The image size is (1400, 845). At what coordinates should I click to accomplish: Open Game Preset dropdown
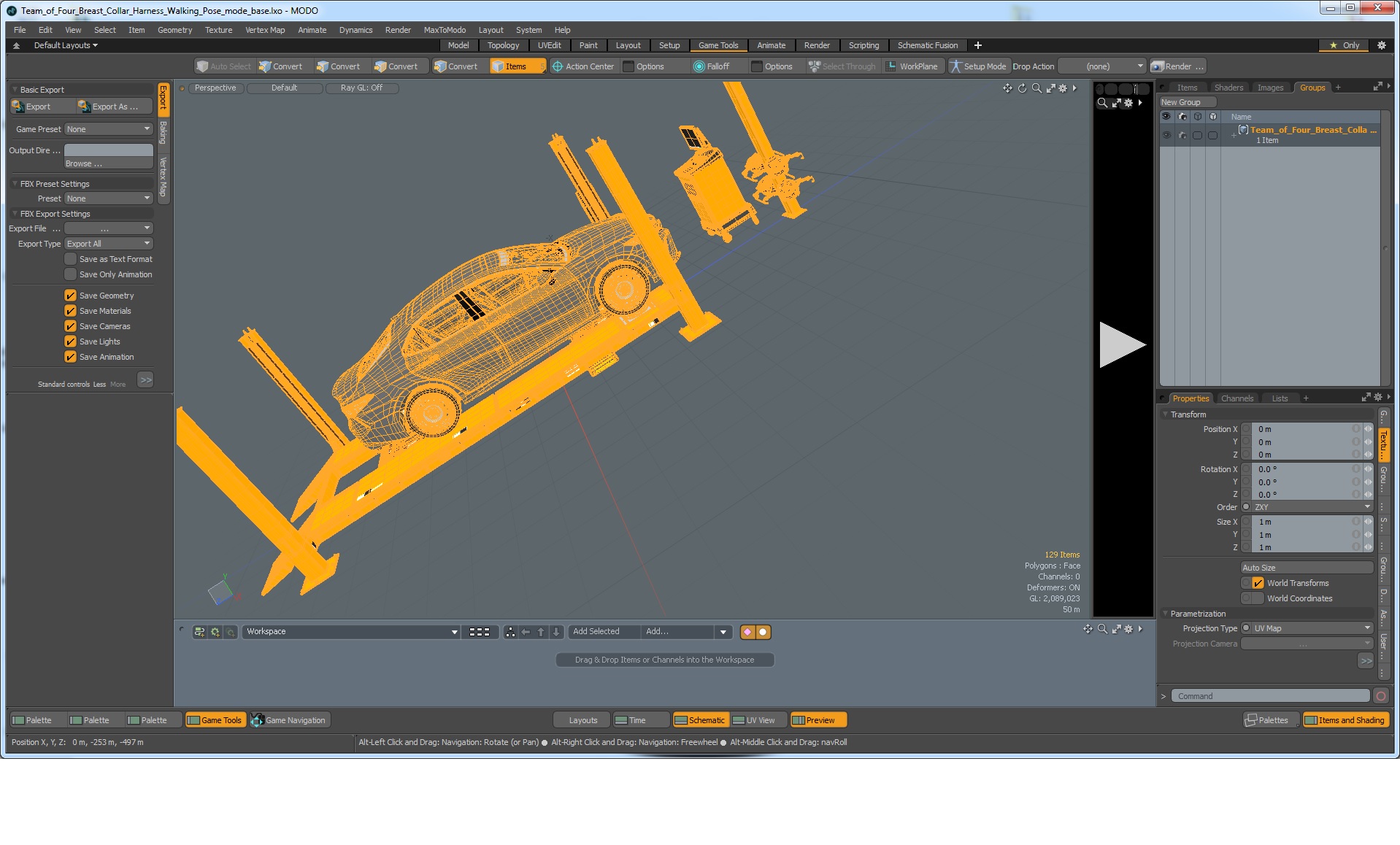[109, 129]
